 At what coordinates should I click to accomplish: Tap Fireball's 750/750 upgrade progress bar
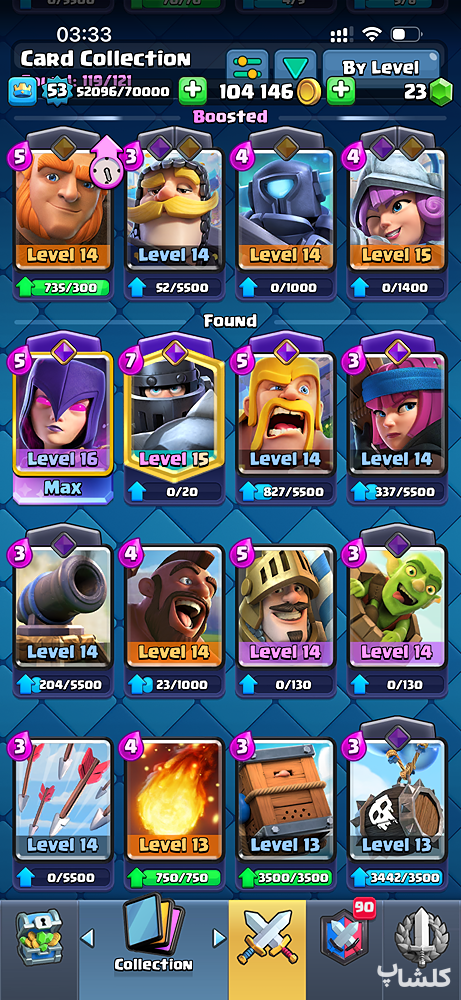coord(174,878)
